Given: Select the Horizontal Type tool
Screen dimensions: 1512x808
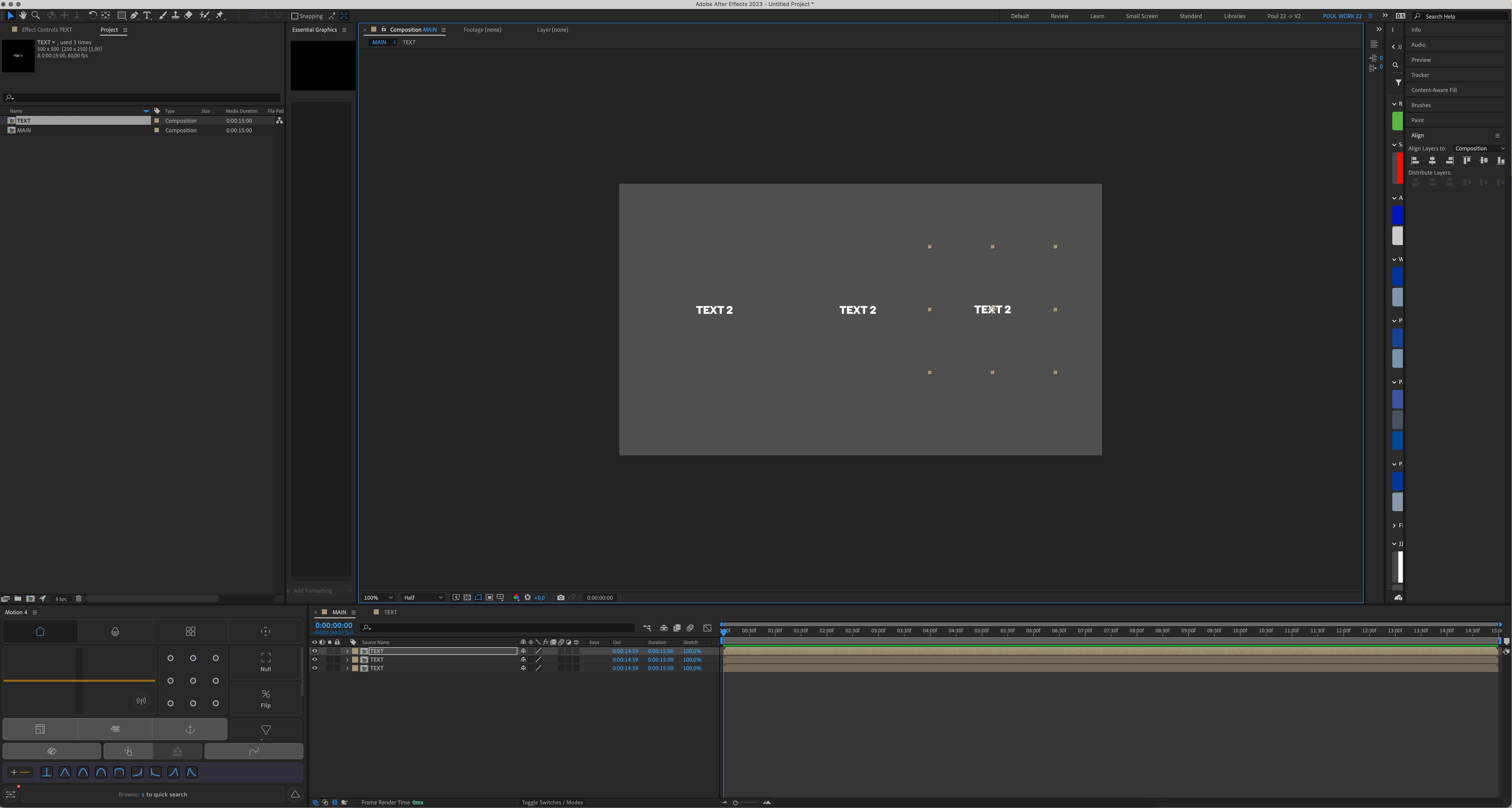Looking at the screenshot, I should [x=147, y=15].
